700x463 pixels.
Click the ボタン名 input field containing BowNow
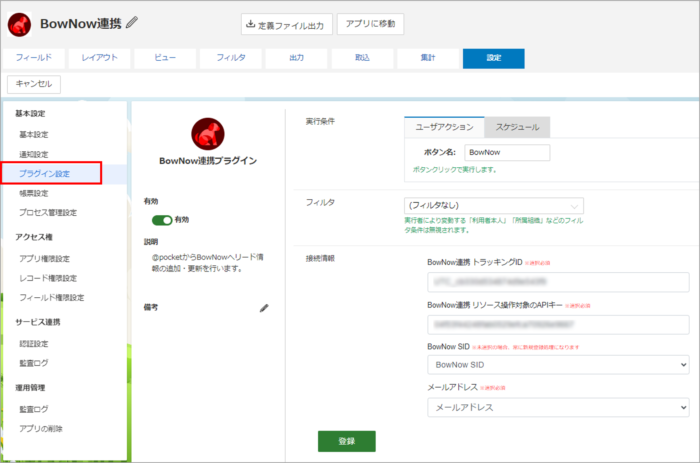point(507,152)
